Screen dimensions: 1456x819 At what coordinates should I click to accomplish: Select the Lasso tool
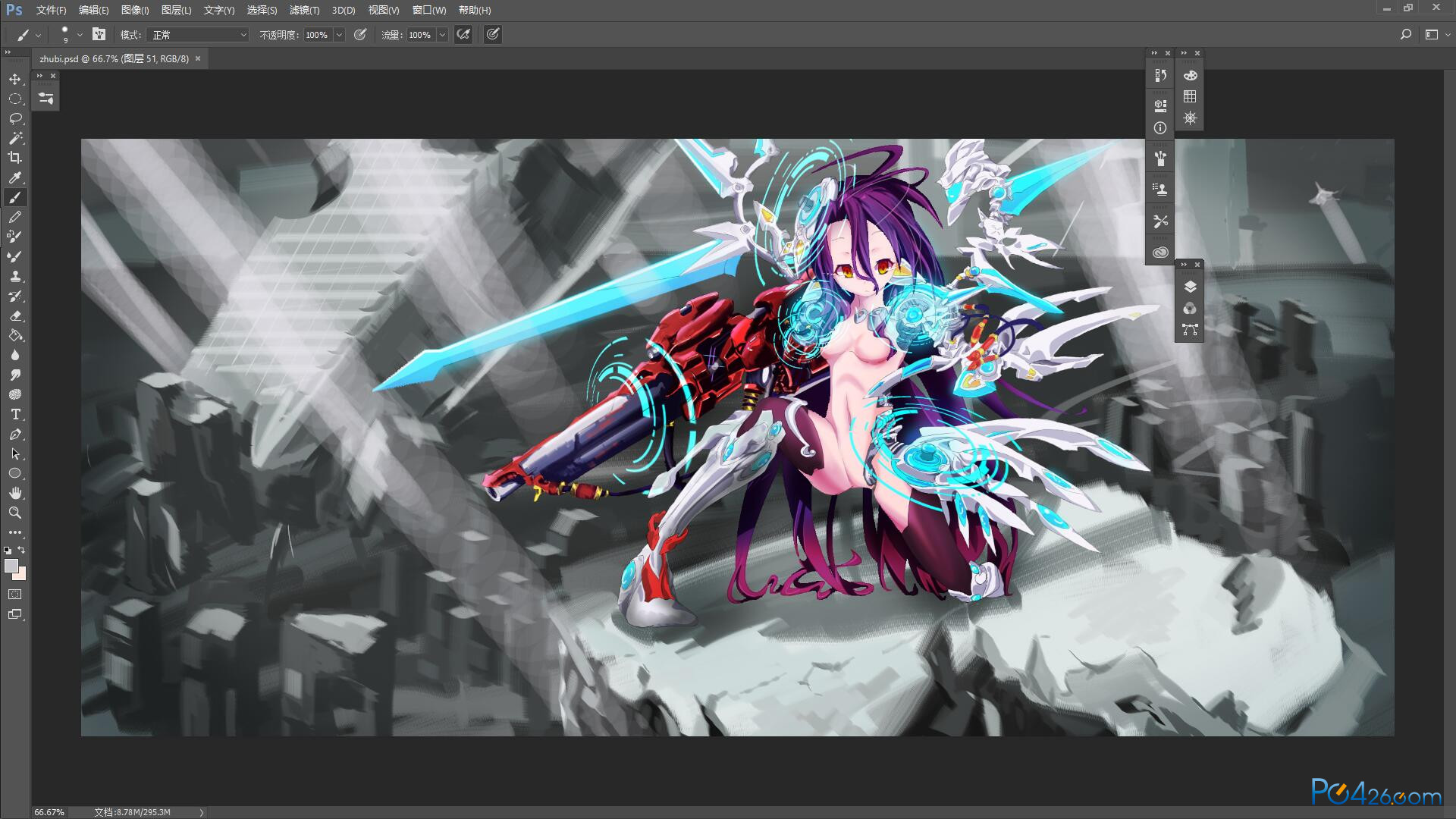point(15,118)
